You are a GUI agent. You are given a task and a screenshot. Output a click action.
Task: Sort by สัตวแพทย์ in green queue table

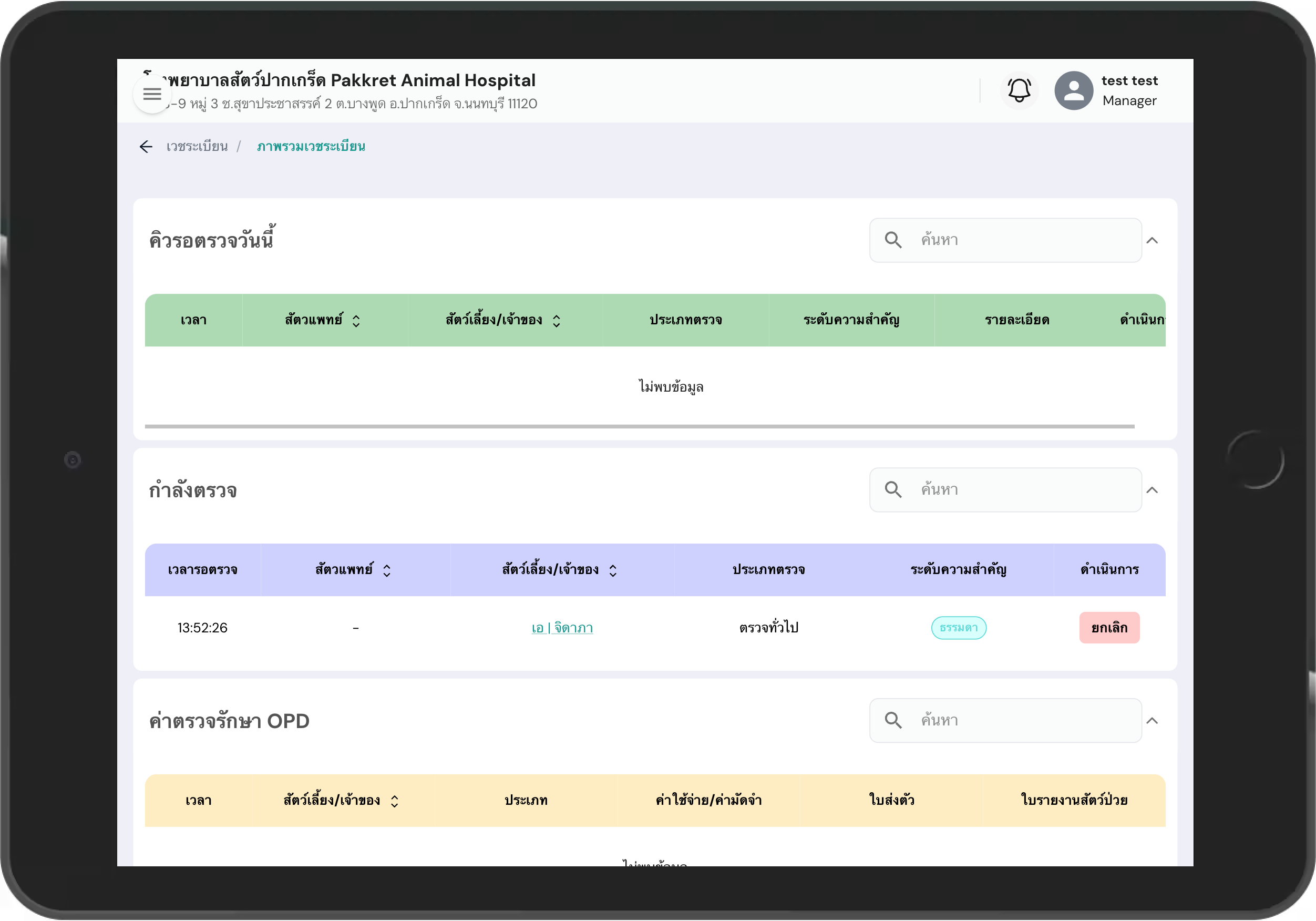tap(356, 321)
